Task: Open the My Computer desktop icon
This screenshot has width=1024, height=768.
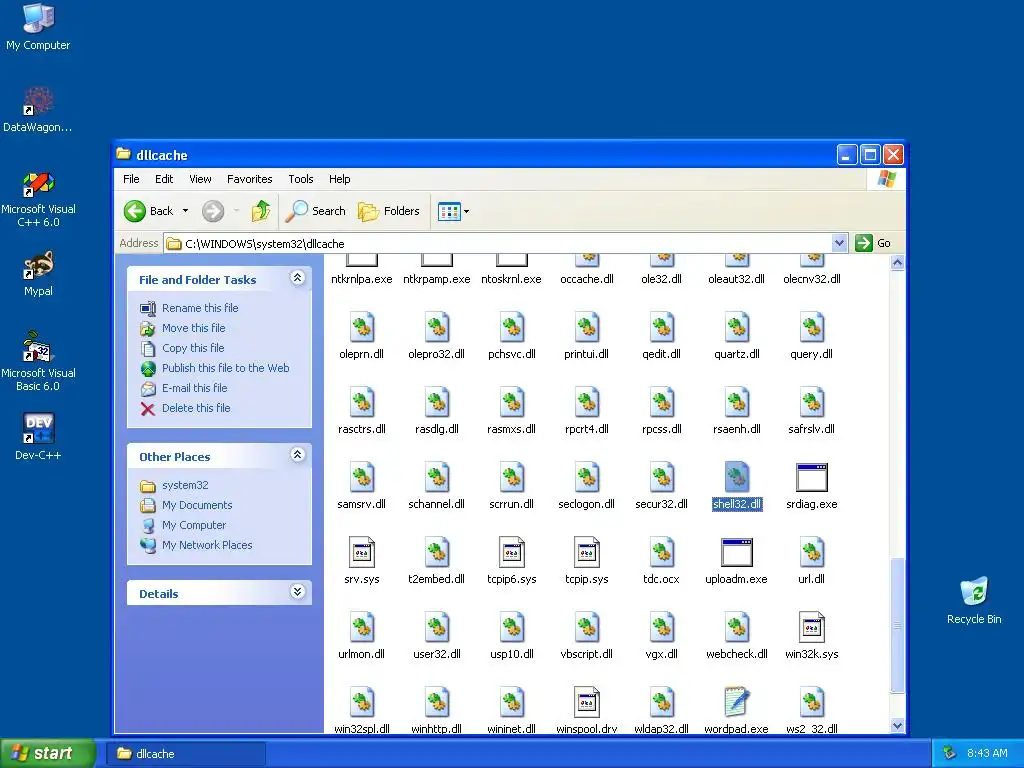Action: click(38, 27)
